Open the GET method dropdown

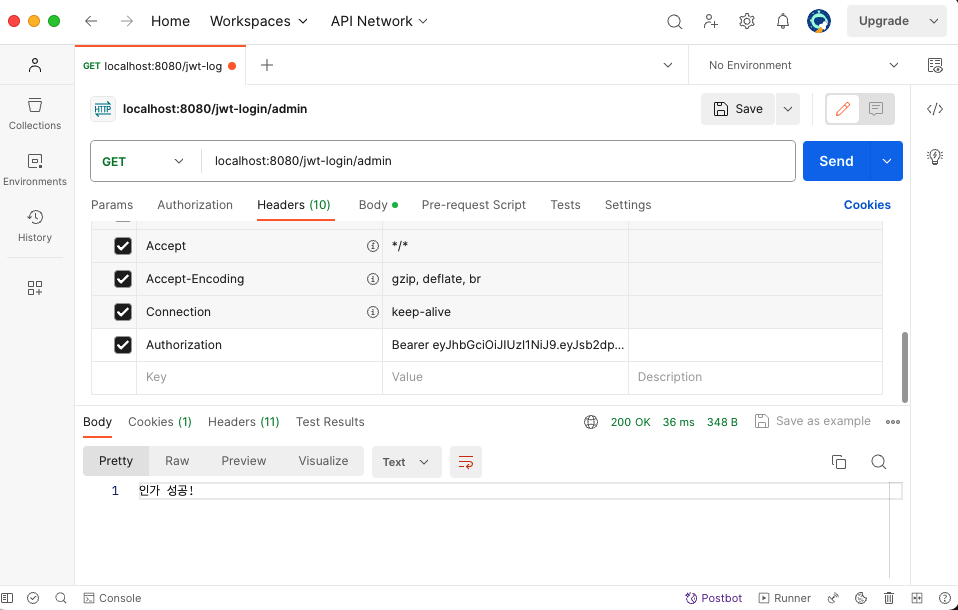[143, 161]
